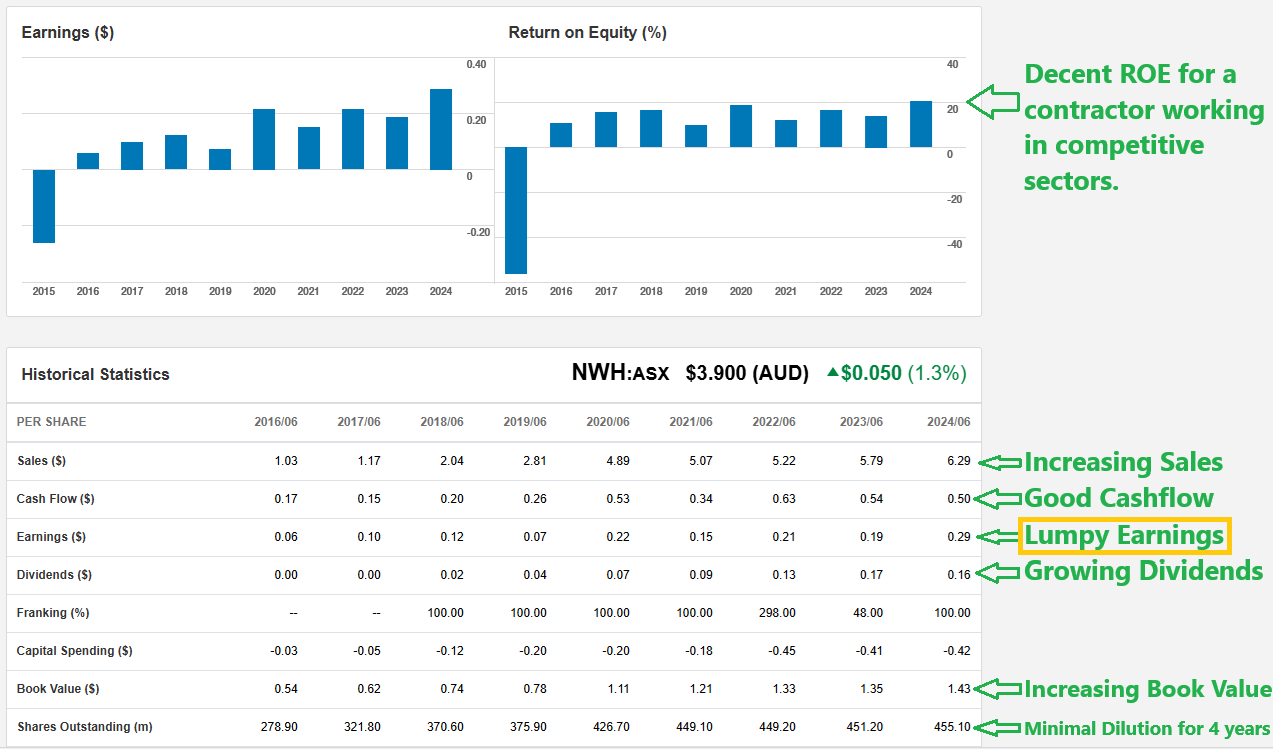Image resolution: width=1273 pixels, height=749 pixels.
Task: Select the 2015 Return on Equity bar
Action: click(516, 210)
